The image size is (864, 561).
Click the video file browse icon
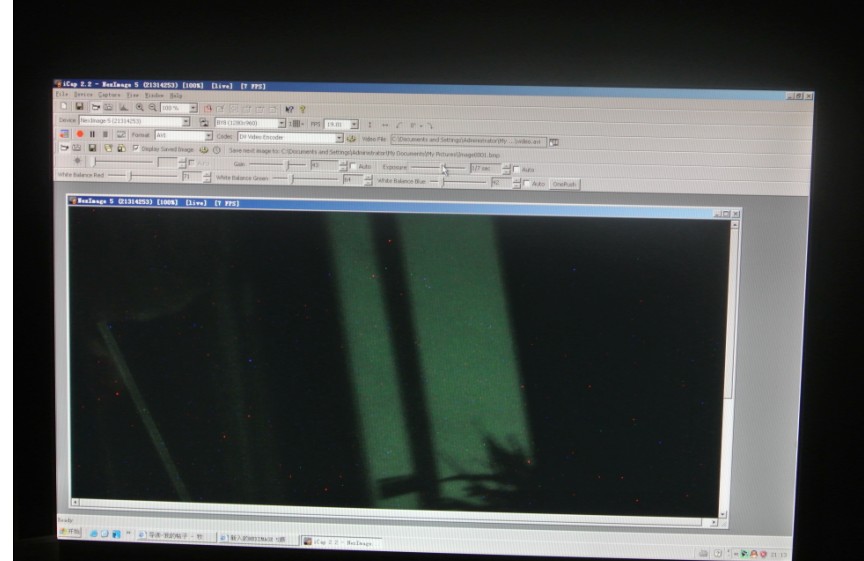coord(554,141)
